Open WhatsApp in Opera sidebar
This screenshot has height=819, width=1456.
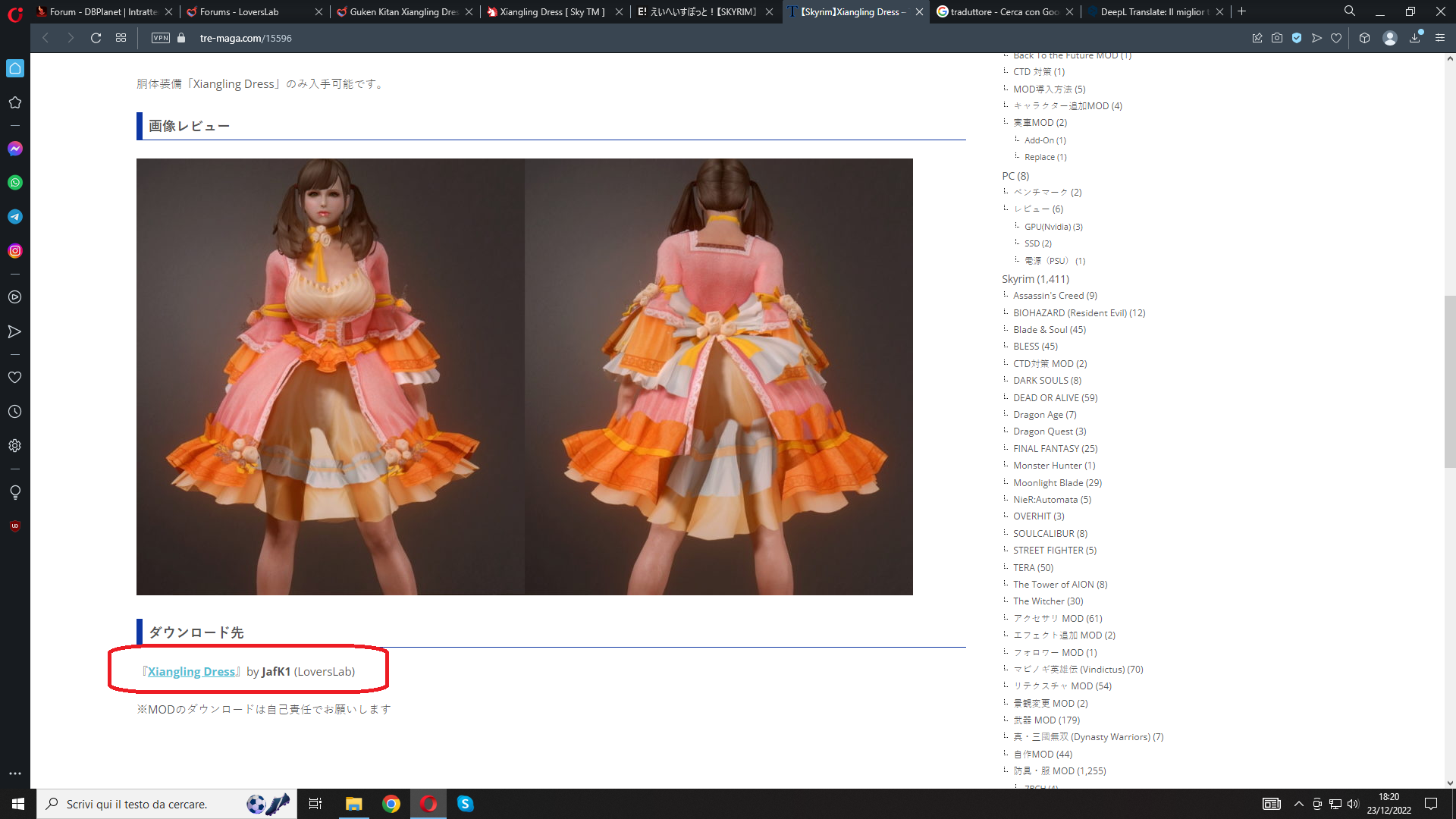[15, 183]
